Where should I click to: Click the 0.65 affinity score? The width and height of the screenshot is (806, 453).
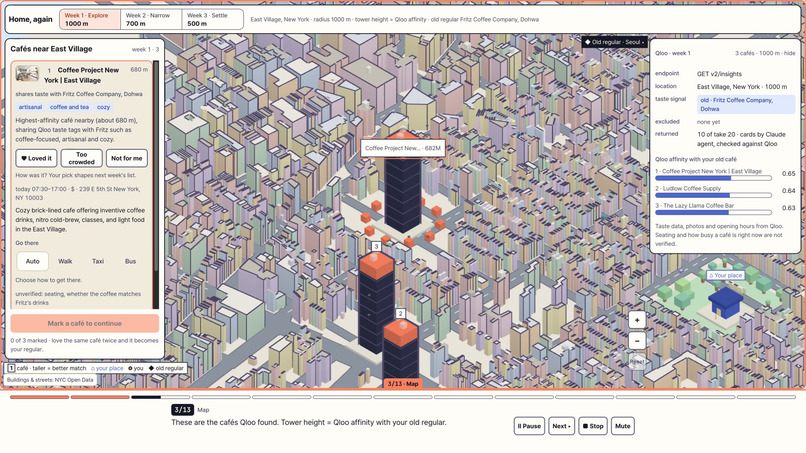pyautogui.click(x=789, y=174)
